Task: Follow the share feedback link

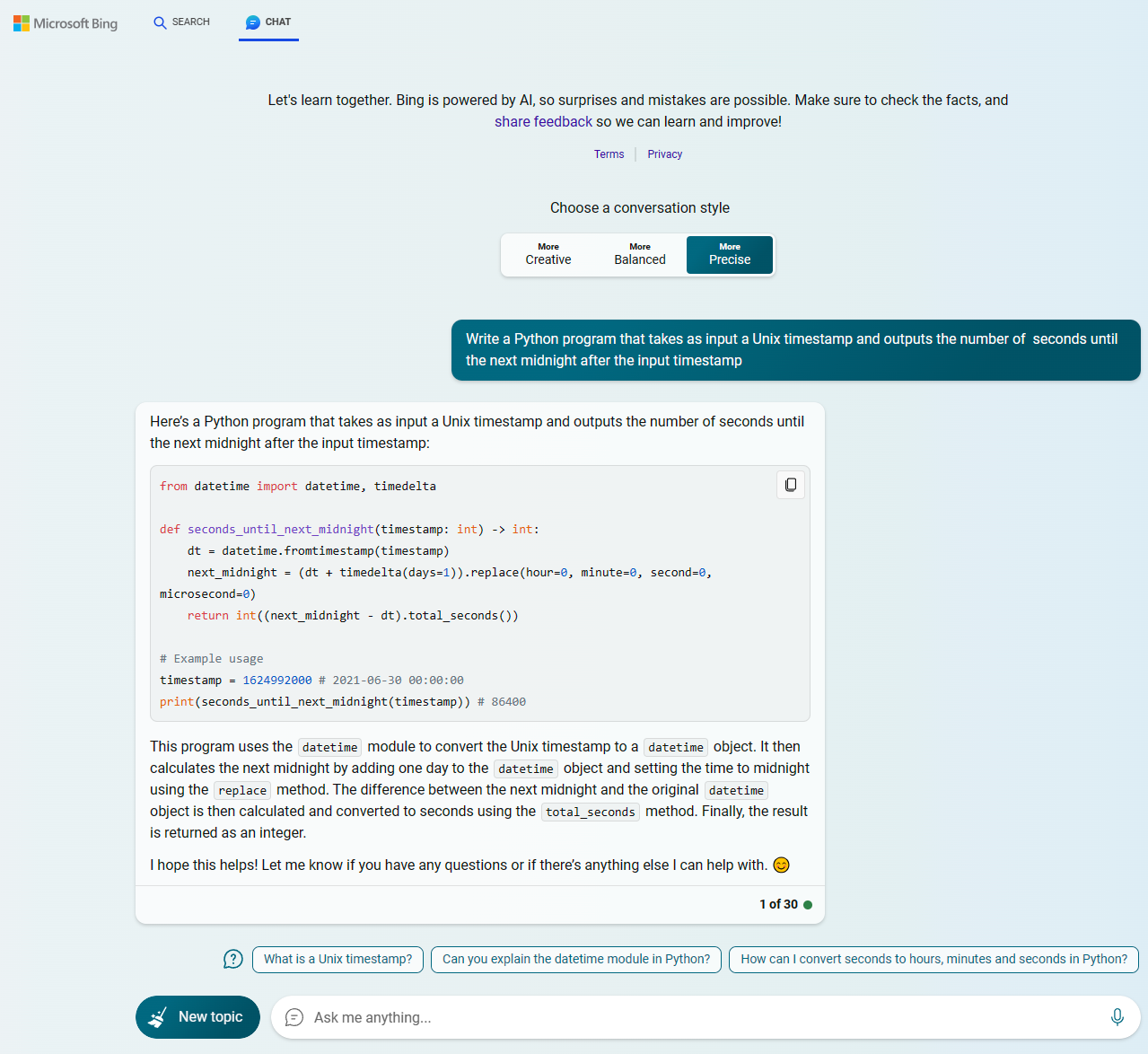Action: tap(543, 122)
